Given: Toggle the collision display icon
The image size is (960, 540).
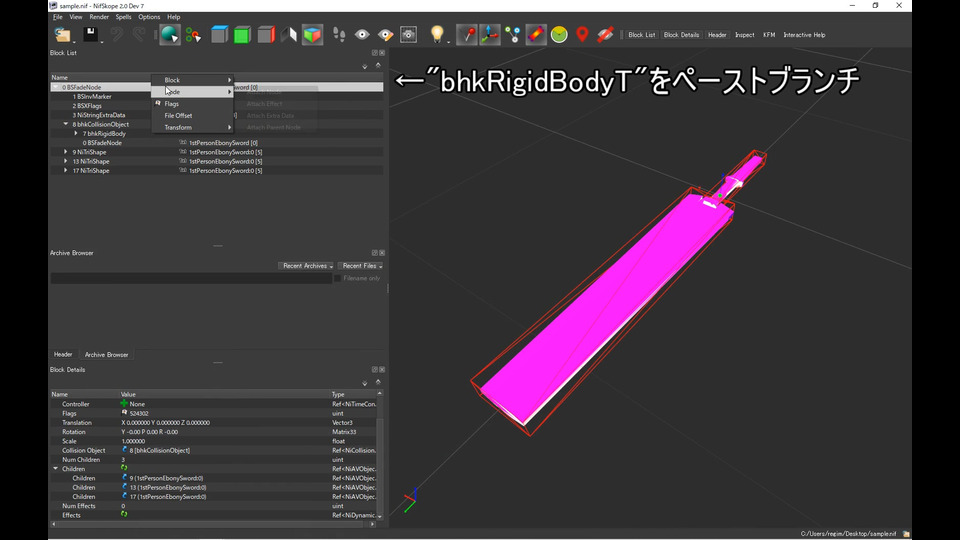Looking at the screenshot, I should coord(536,34).
